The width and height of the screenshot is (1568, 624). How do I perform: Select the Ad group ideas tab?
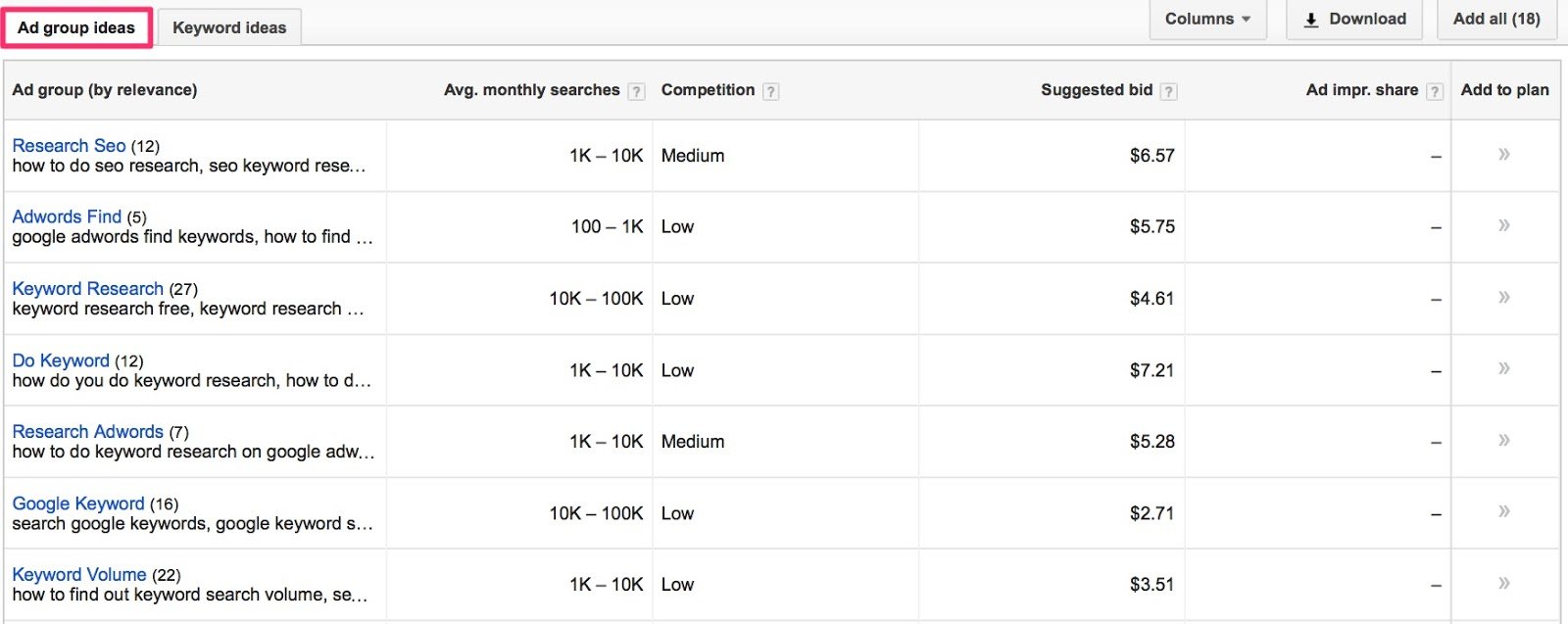76,27
